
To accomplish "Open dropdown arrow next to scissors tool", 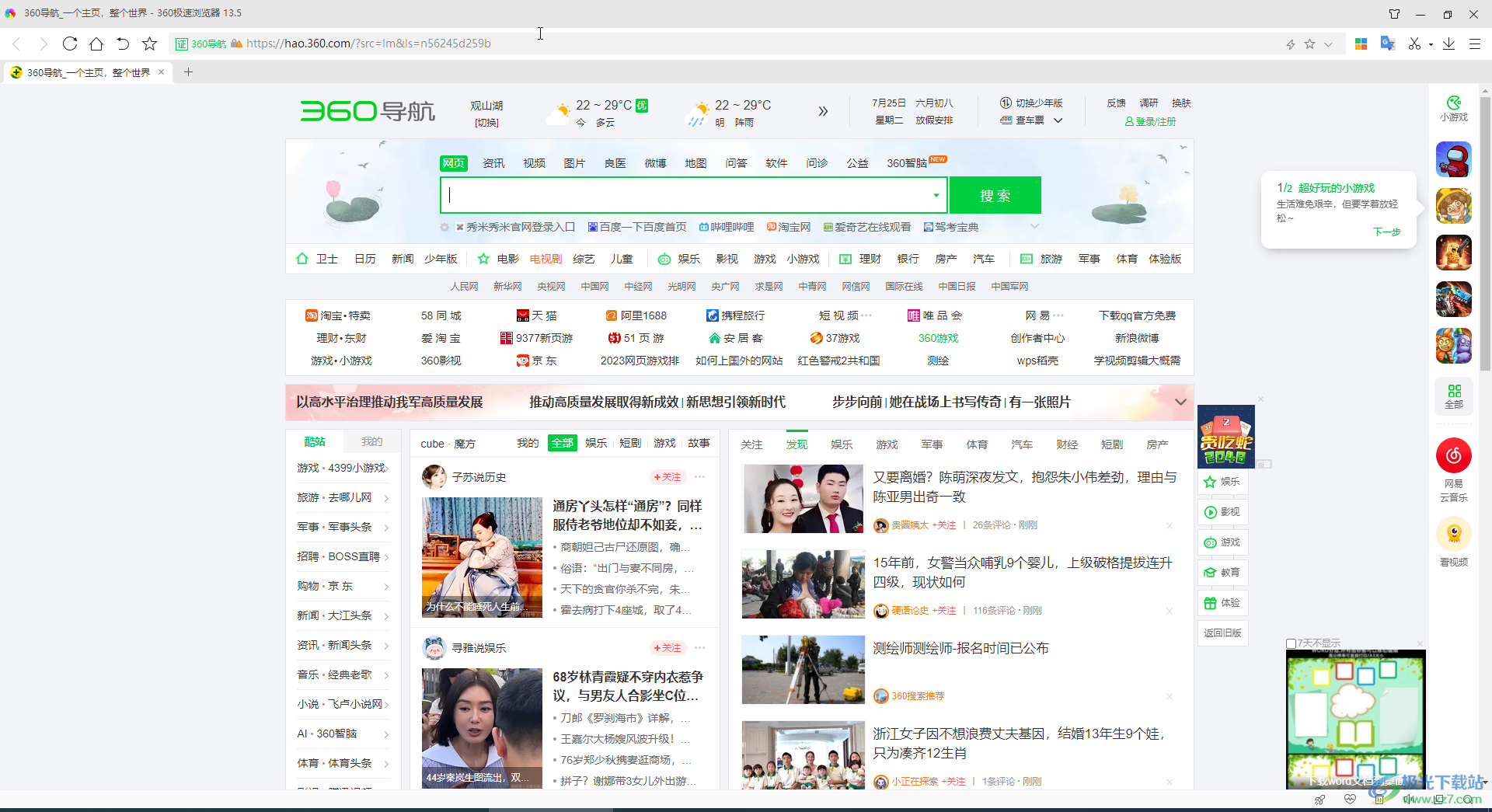I will click(1431, 44).
